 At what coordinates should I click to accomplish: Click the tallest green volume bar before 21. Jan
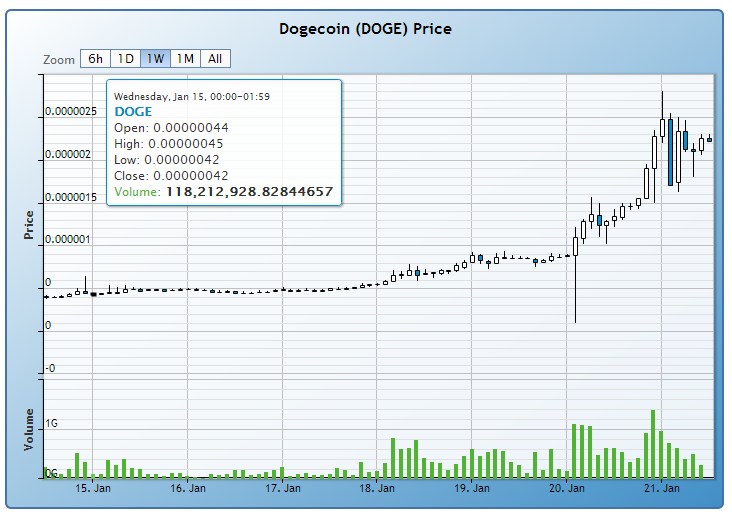click(653, 444)
